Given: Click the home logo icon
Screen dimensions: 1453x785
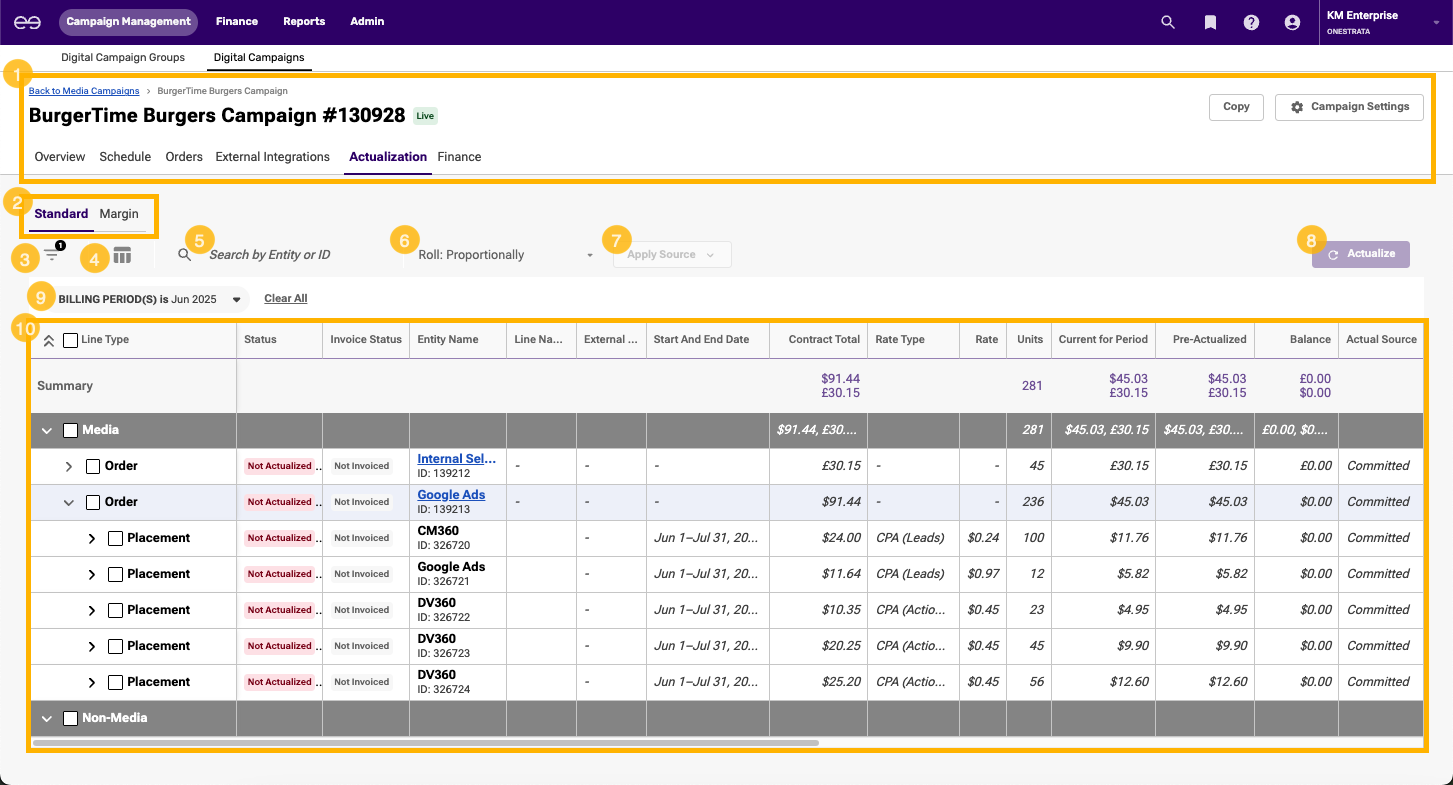Looking at the screenshot, I should (x=27, y=22).
